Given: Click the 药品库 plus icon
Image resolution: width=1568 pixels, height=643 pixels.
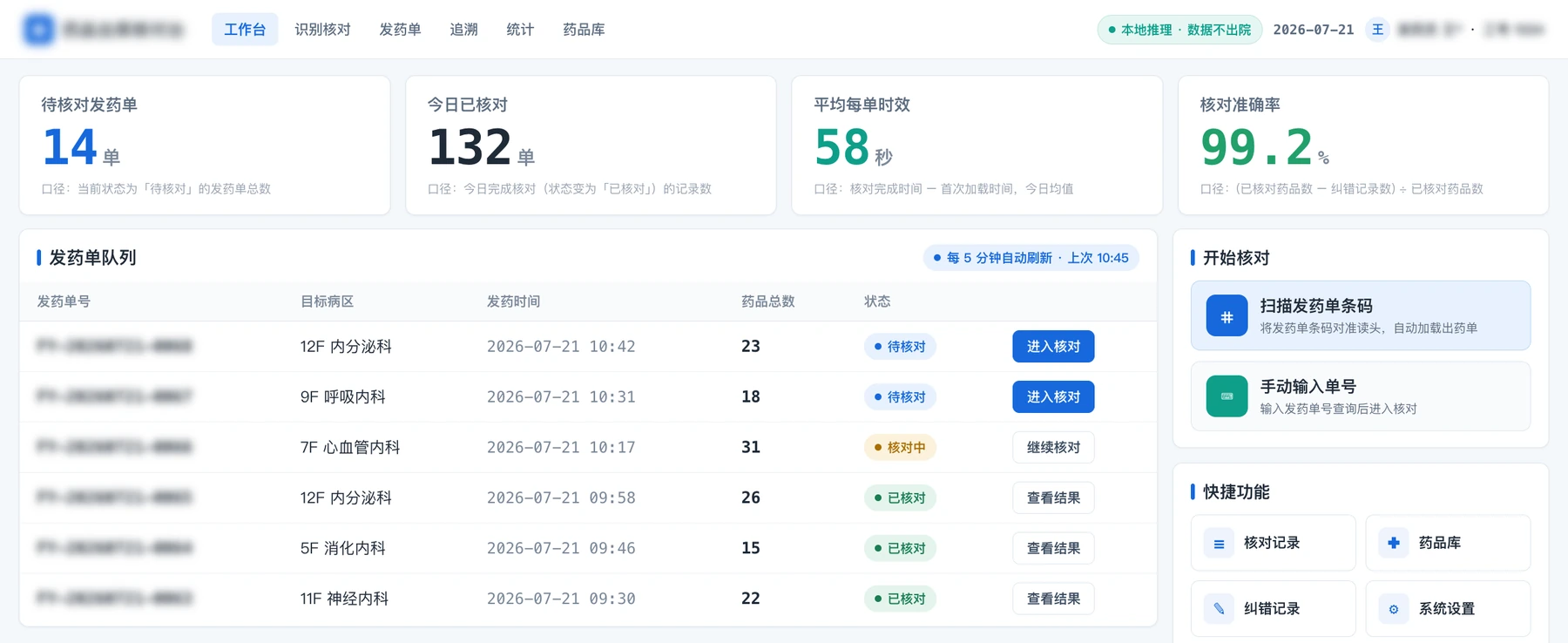Looking at the screenshot, I should (1394, 543).
